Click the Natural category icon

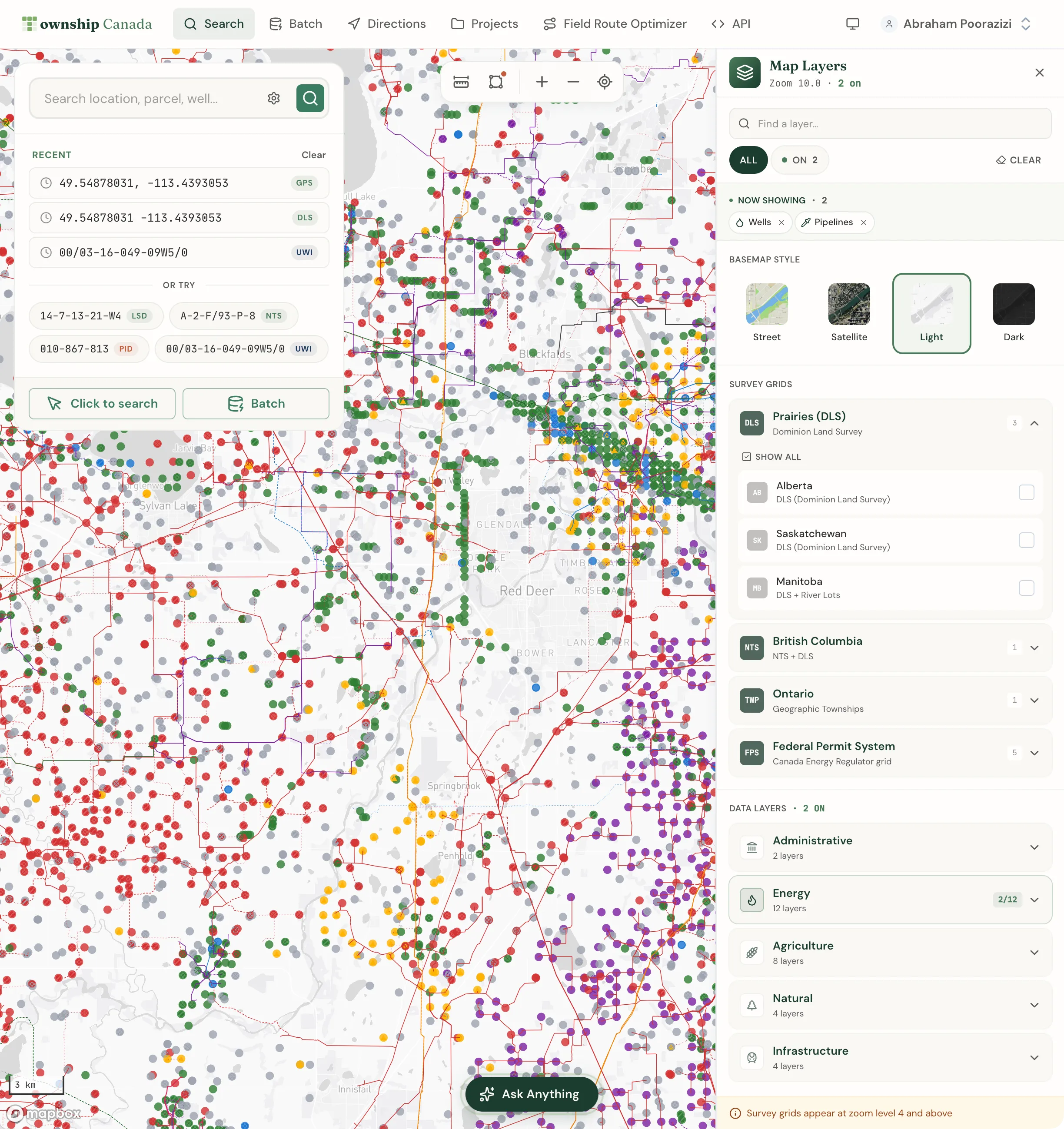[751, 1005]
